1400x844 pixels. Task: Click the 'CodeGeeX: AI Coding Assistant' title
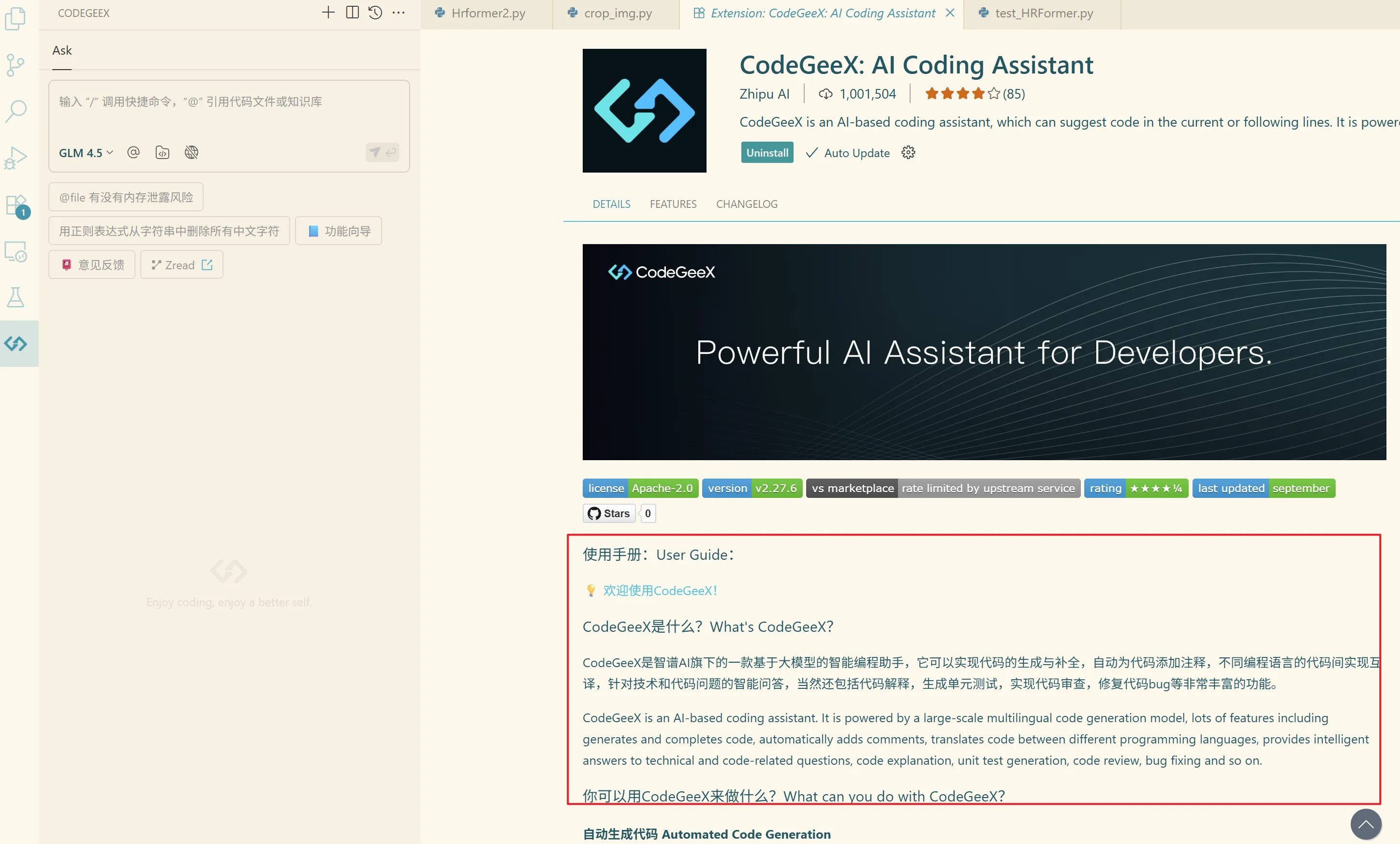coord(916,65)
